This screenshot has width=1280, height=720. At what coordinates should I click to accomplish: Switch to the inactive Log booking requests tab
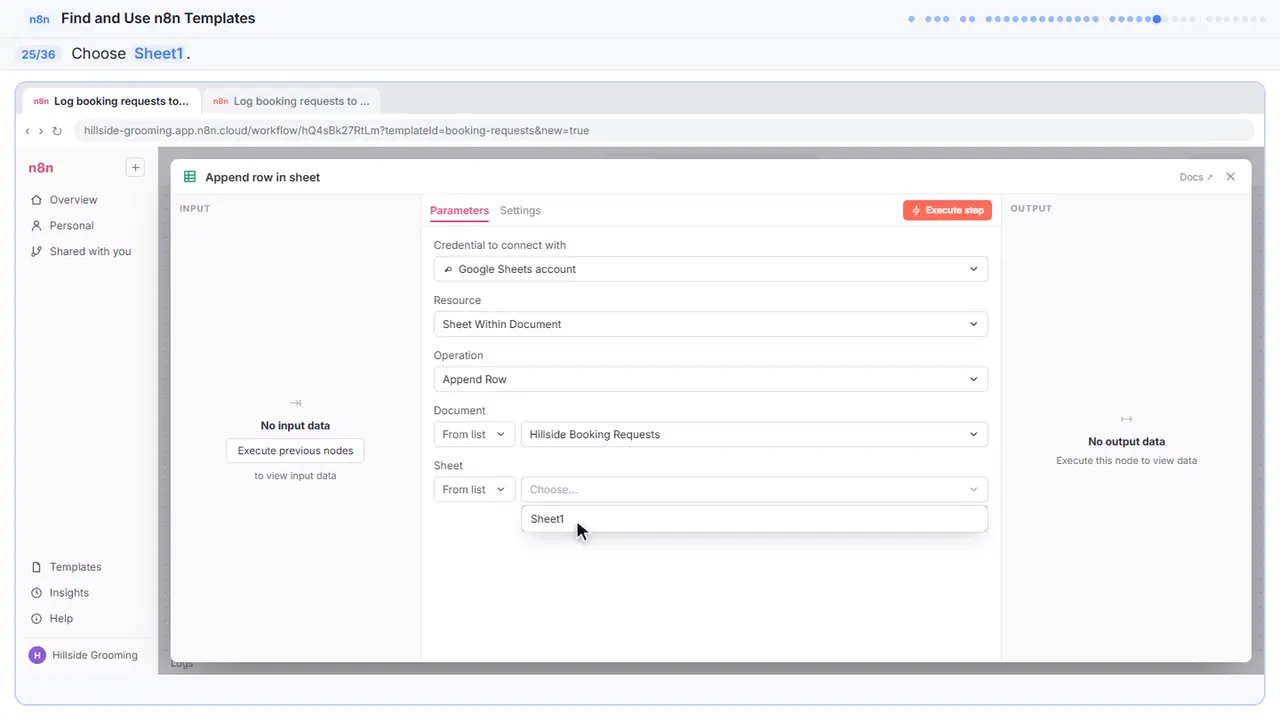click(x=291, y=101)
